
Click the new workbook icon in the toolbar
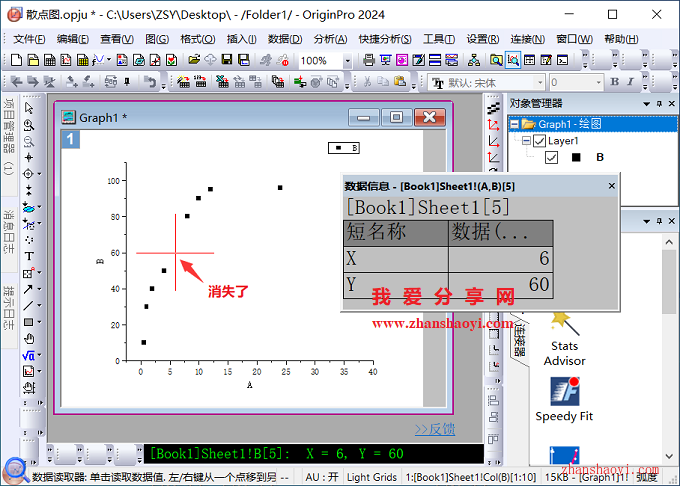[x=49, y=60]
